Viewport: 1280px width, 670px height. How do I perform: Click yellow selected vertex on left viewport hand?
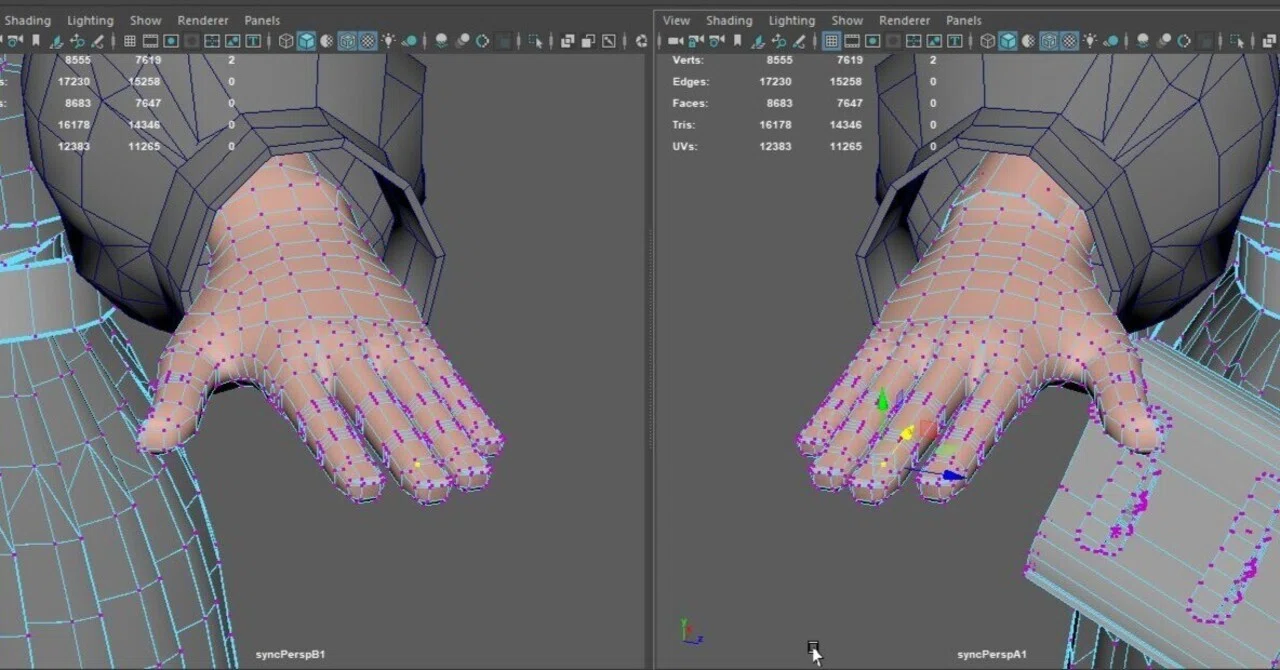pos(417,464)
